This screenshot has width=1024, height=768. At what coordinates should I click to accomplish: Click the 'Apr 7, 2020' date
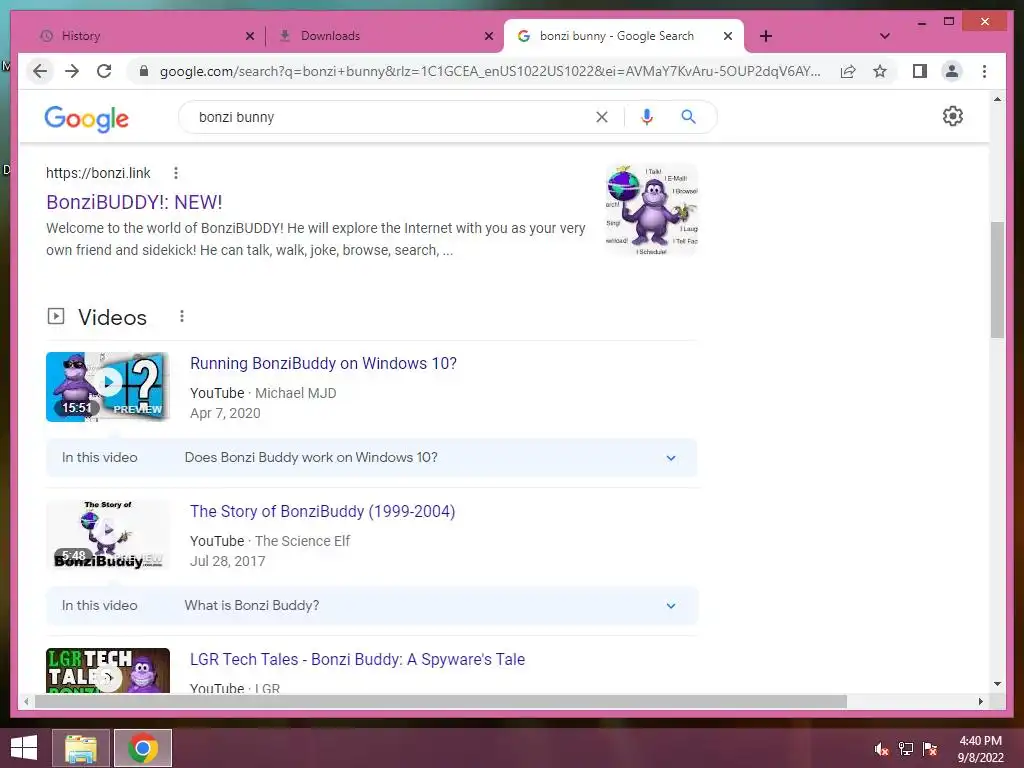(225, 413)
